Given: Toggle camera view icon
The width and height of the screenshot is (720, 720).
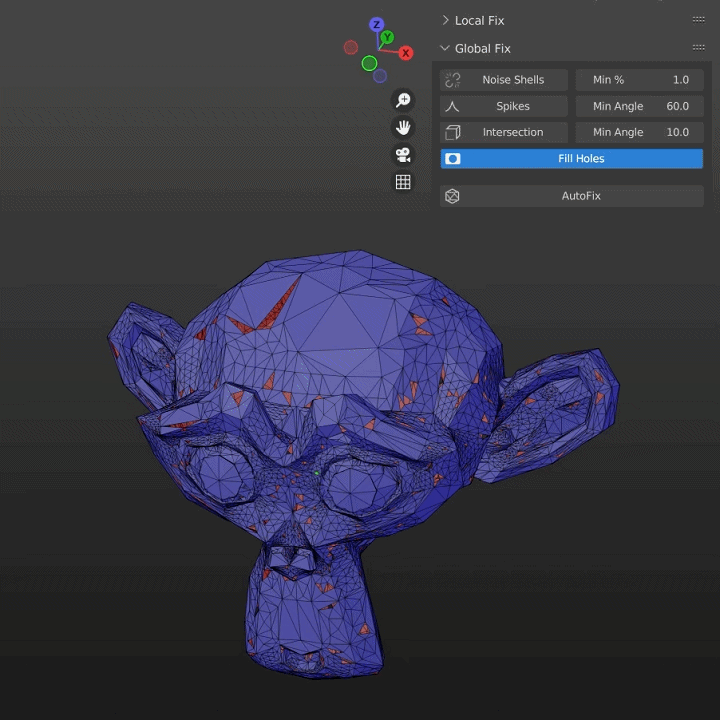Looking at the screenshot, I should [403, 155].
